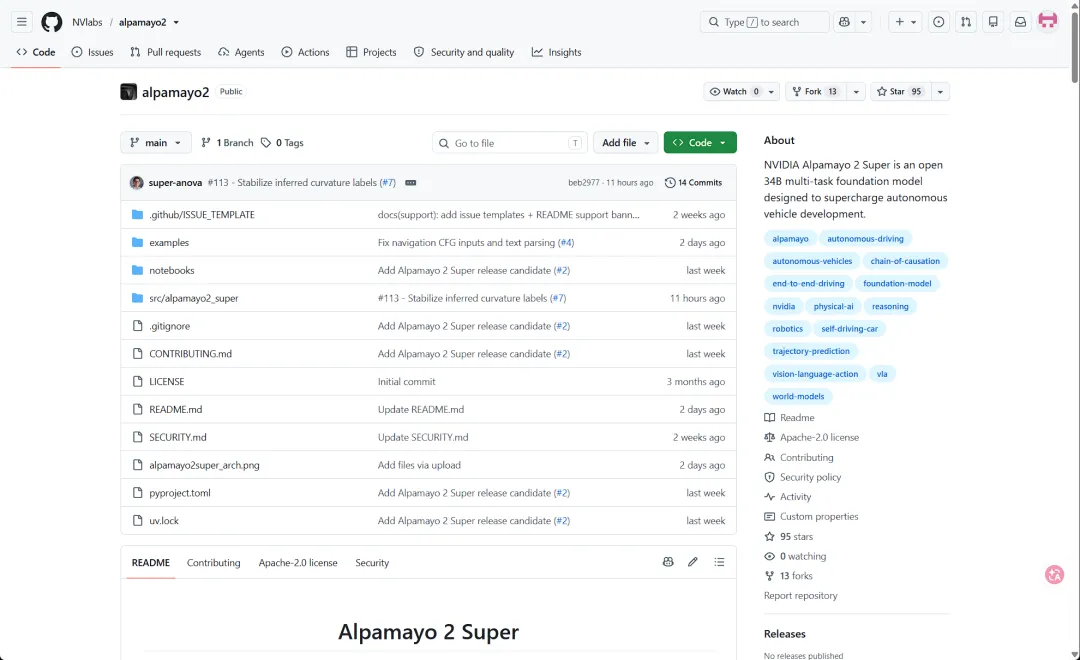Viewport: 1080px width, 660px height.
Task: Open Projects tab
Action: [x=371, y=52]
